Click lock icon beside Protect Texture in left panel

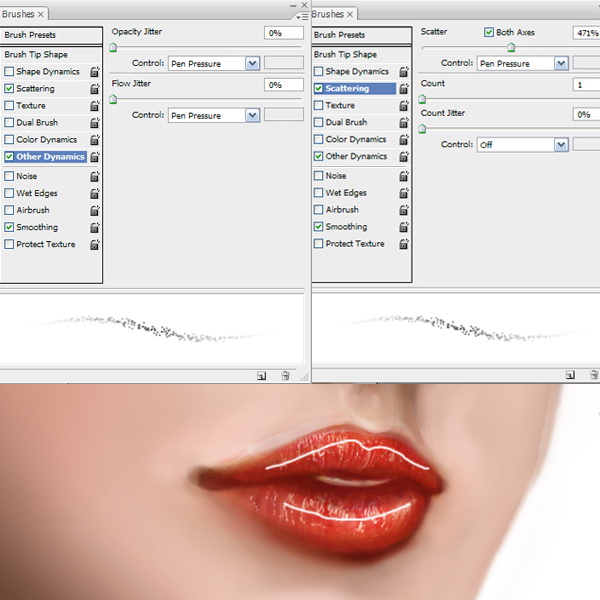point(95,245)
